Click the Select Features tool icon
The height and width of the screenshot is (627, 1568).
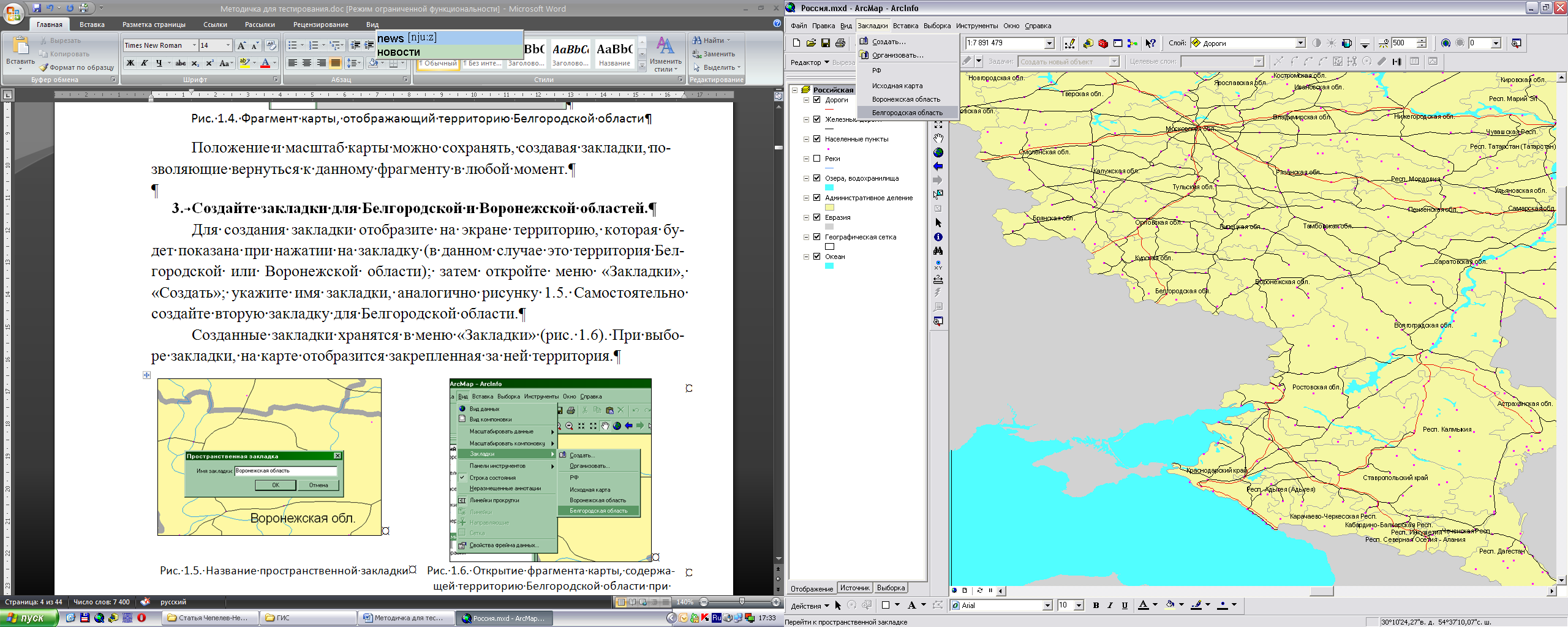coord(938,195)
